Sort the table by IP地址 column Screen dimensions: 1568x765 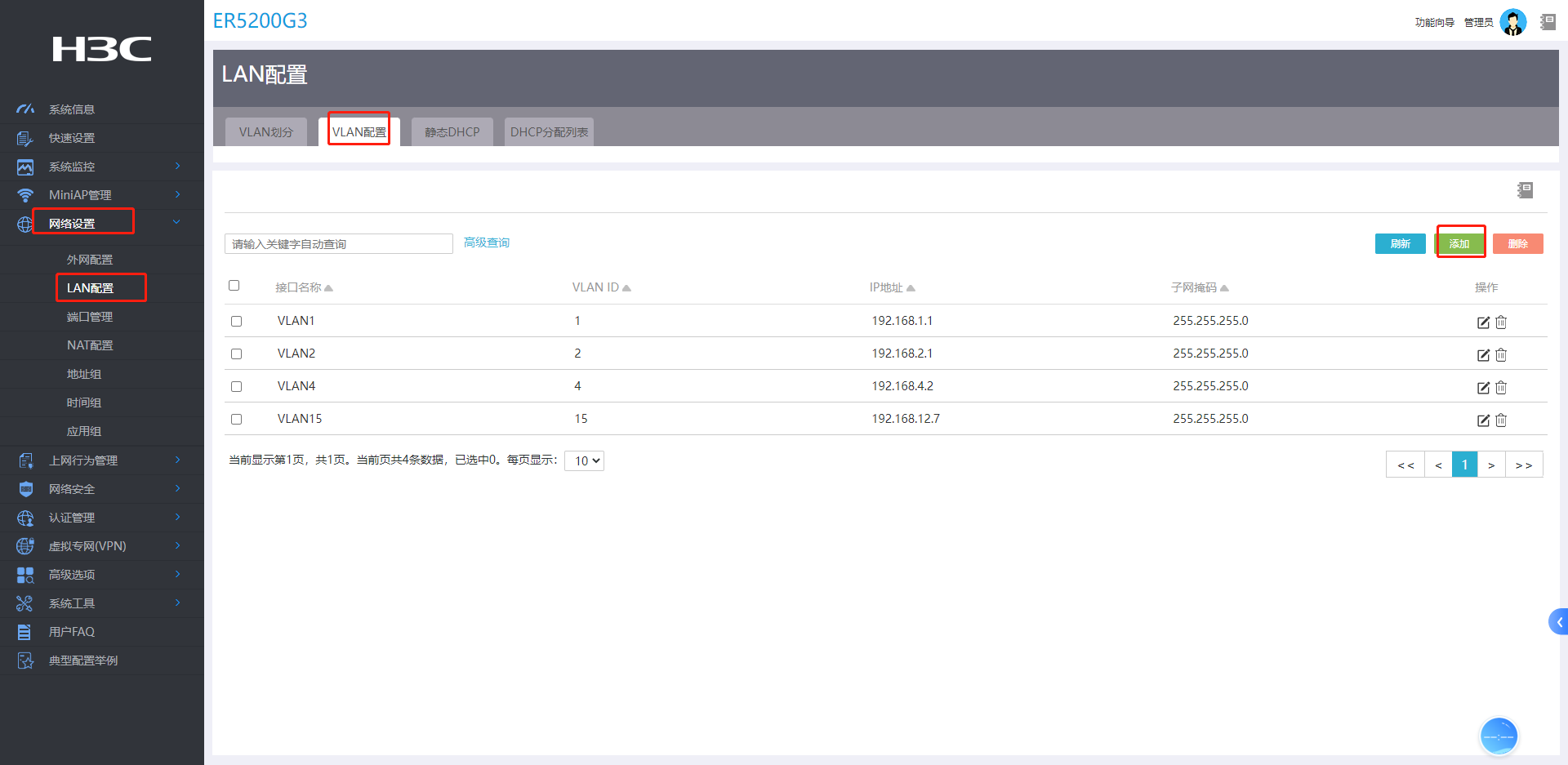893,287
